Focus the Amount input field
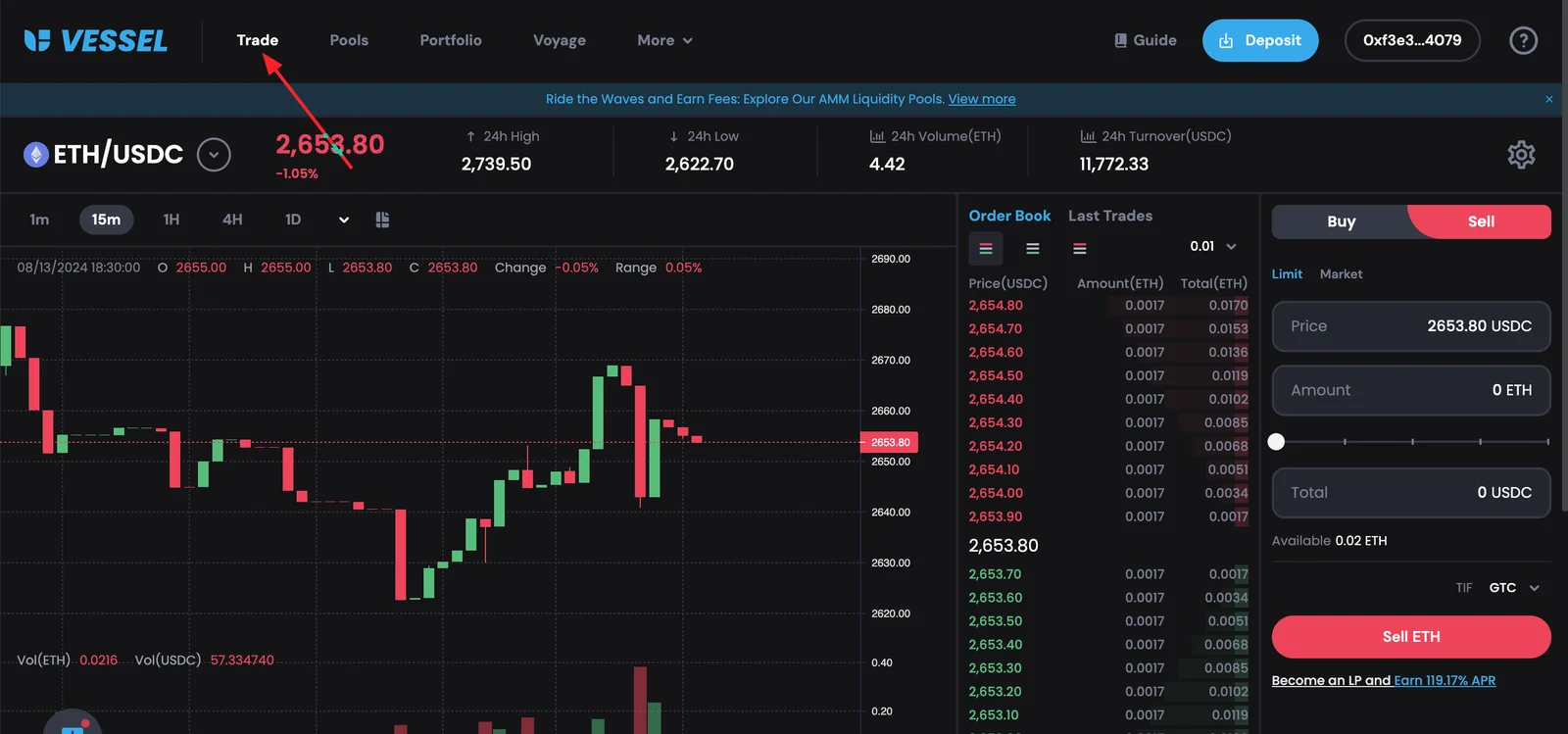This screenshot has height=734, width=1568. [x=1411, y=390]
